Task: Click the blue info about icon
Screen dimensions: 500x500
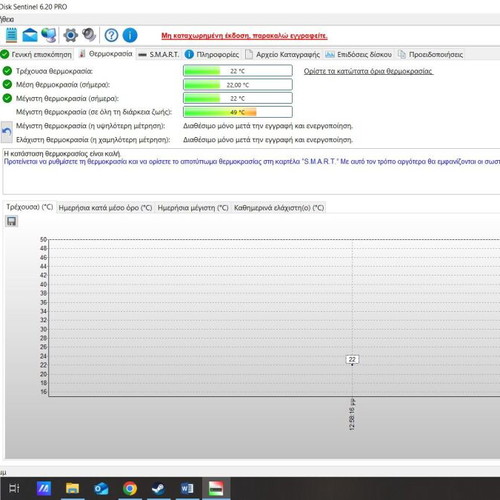Action: (x=130, y=35)
